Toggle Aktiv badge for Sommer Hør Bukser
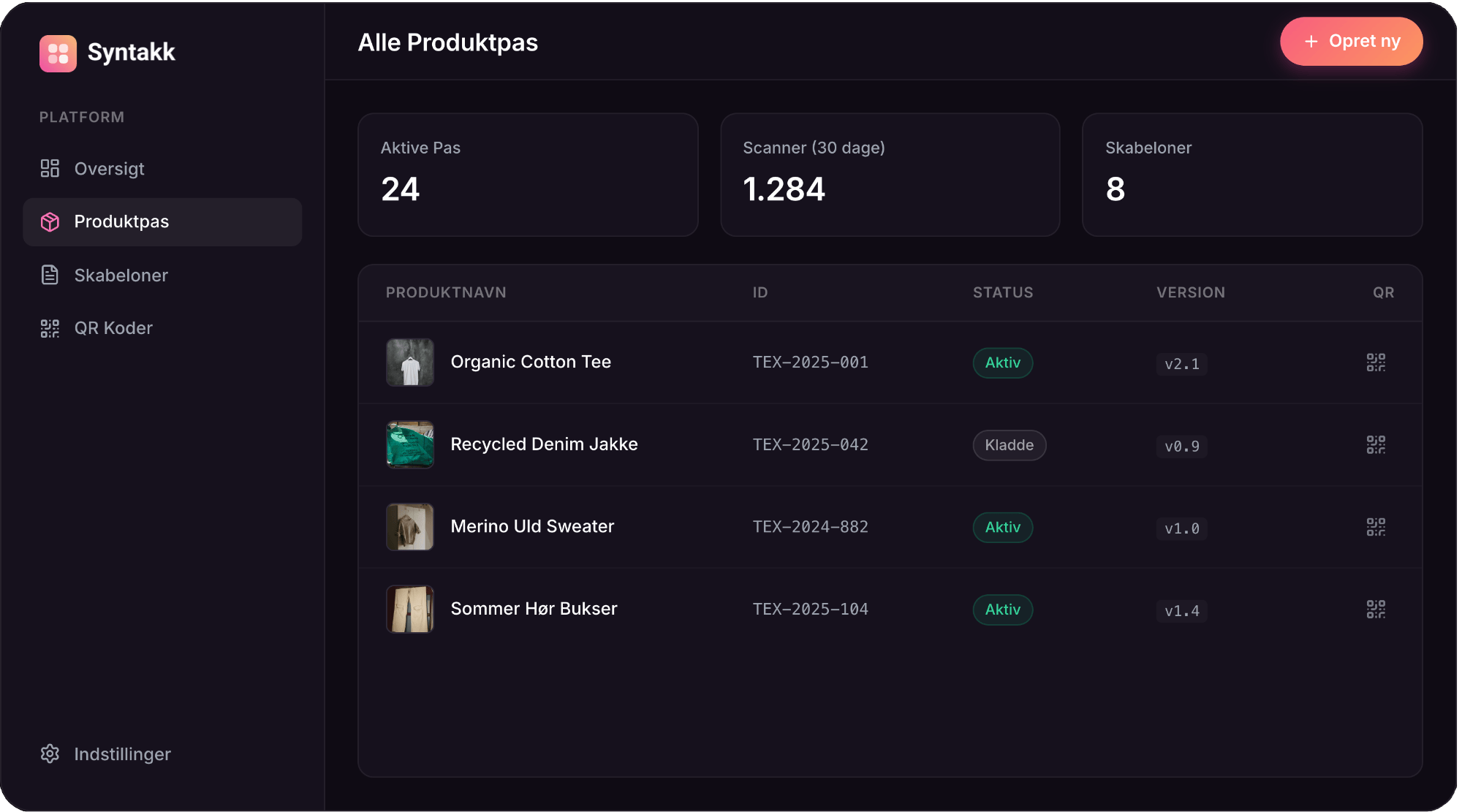1462x812 pixels. tap(1002, 610)
